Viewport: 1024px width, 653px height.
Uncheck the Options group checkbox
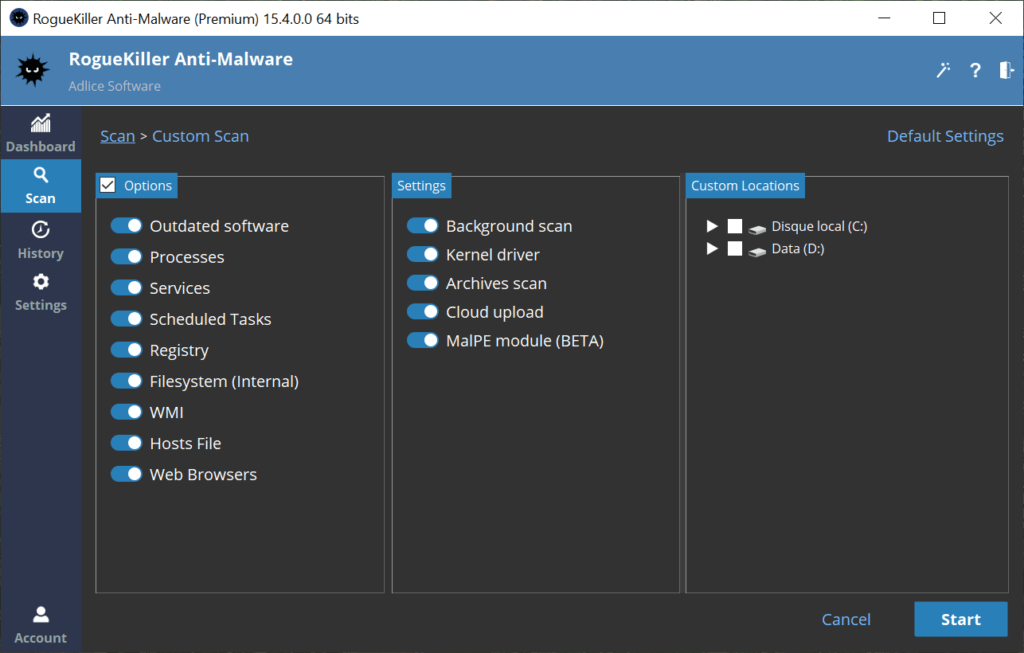(x=109, y=185)
